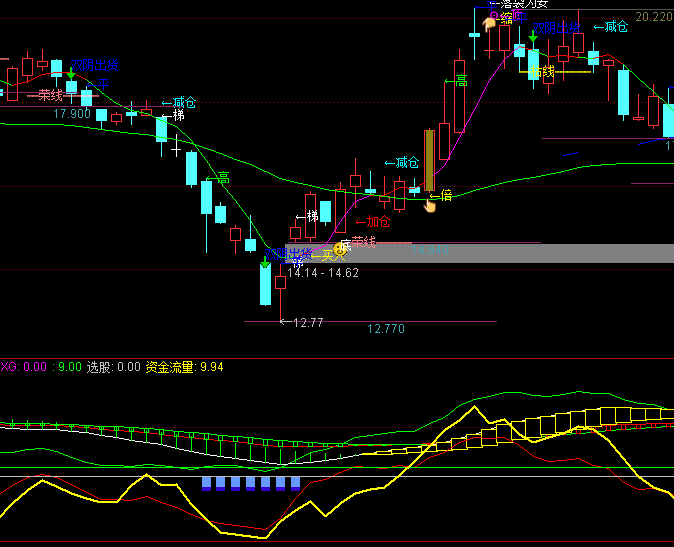Viewport: 674px width, 547px height.
Task: Click the red 加仓 add-position label
Action: (x=373, y=222)
